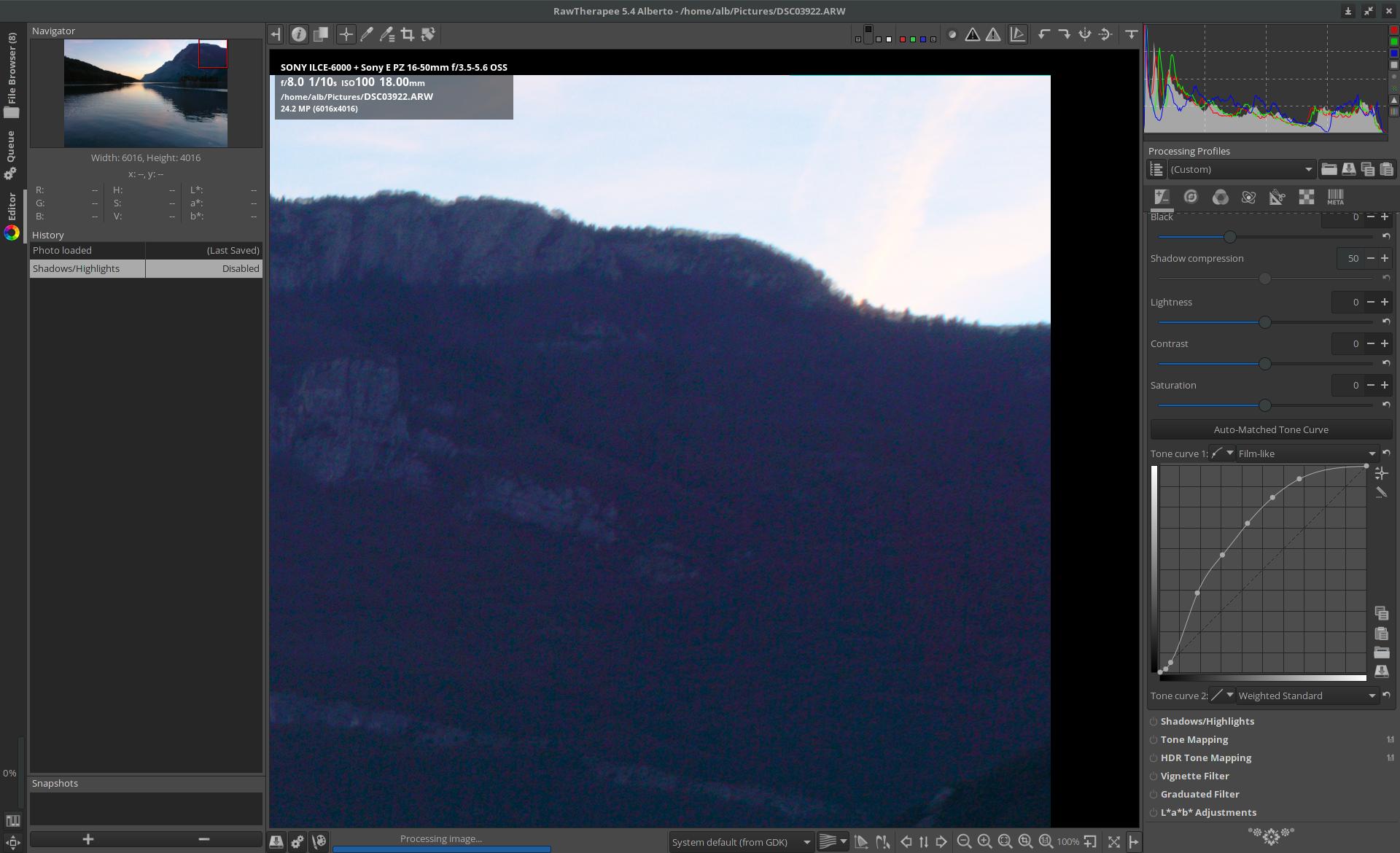Rotate image left icon

pos(1044,34)
